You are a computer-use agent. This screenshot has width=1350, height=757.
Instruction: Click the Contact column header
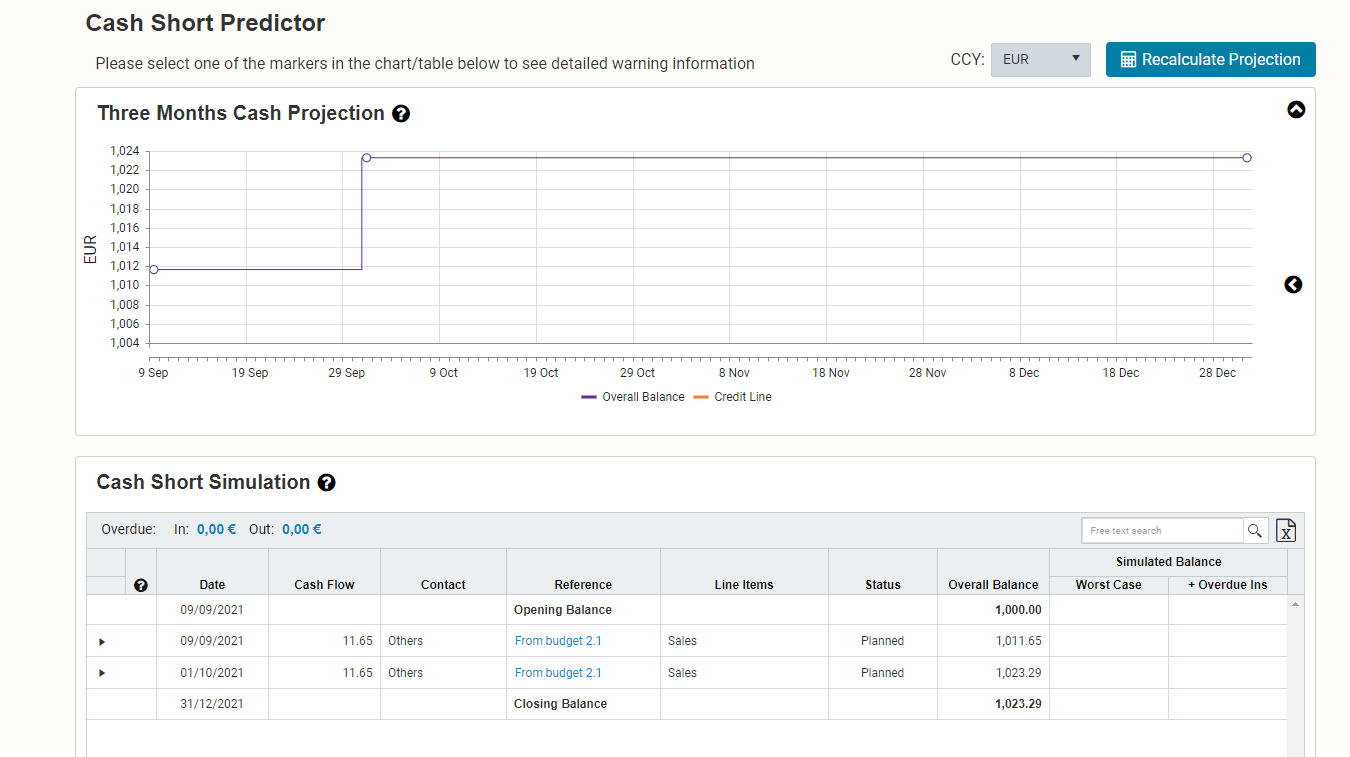pos(443,585)
